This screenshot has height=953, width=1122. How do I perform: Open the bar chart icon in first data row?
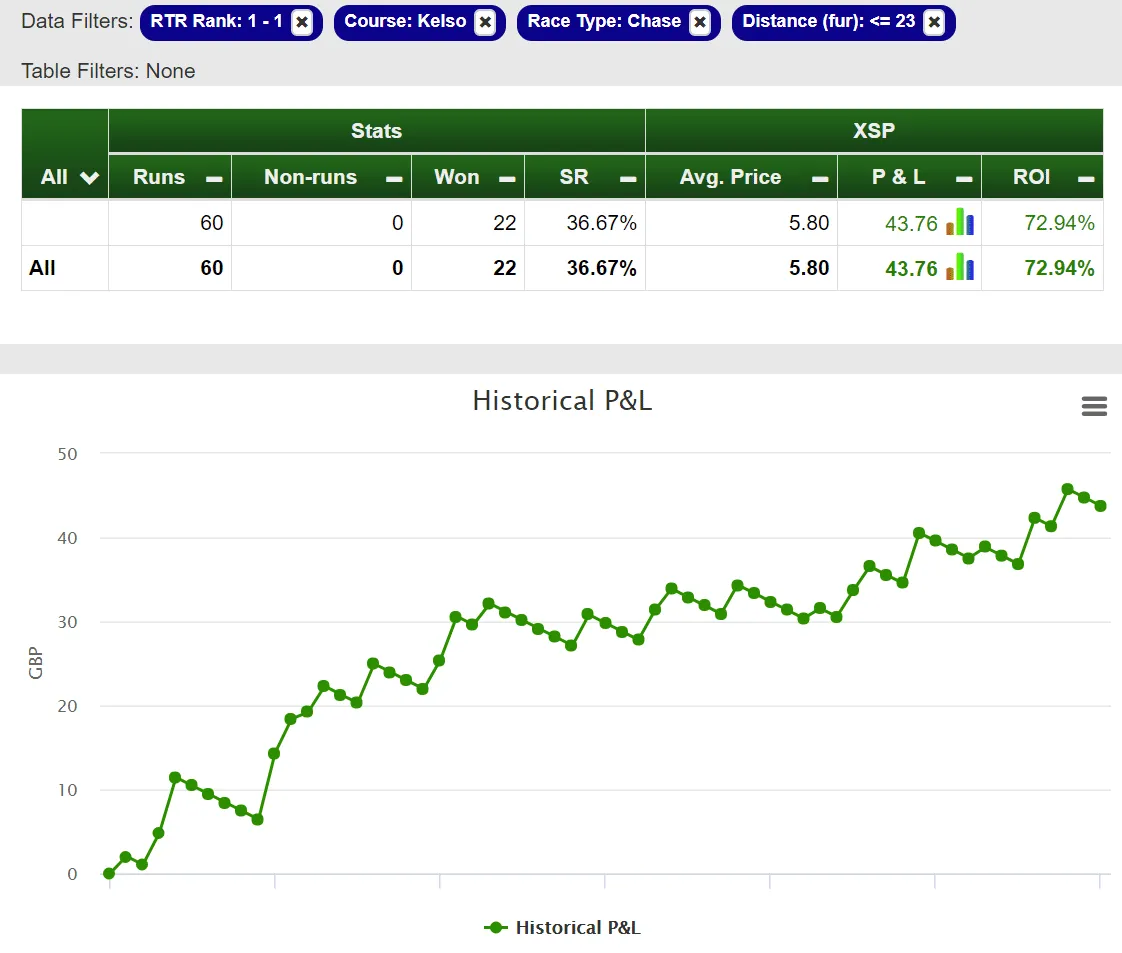[960, 223]
